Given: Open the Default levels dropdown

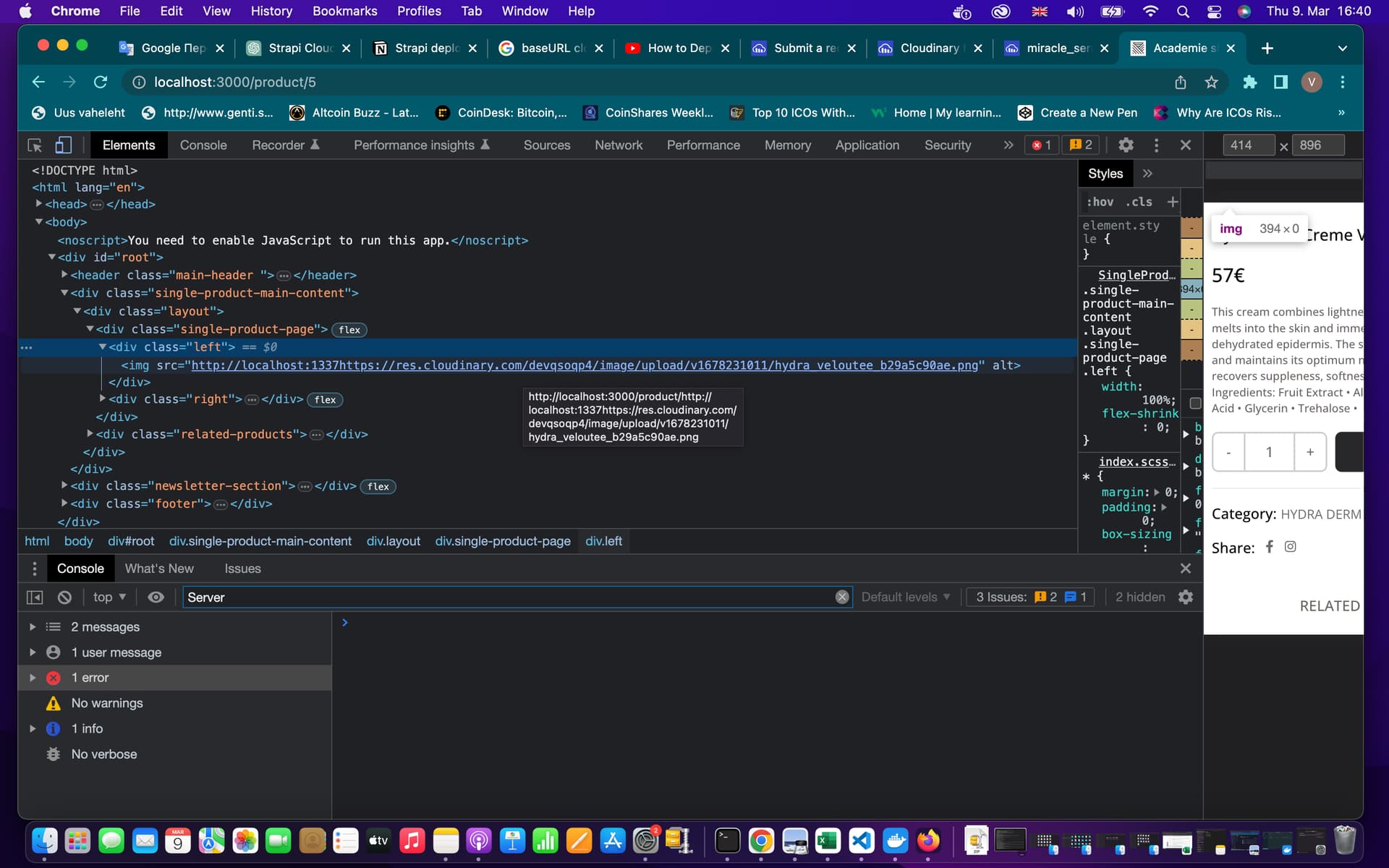Looking at the screenshot, I should tap(905, 597).
